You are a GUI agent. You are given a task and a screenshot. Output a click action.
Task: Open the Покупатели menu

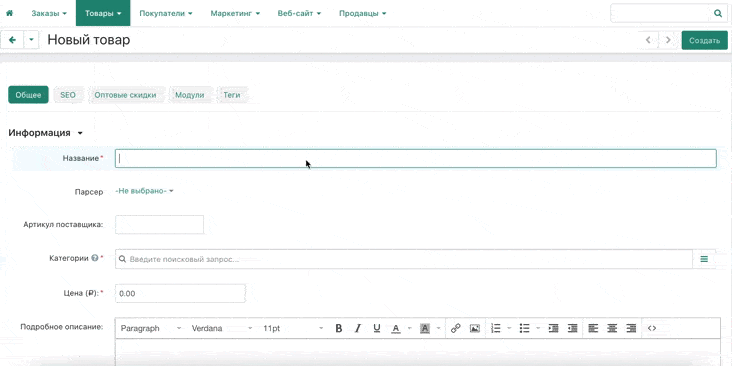(166, 13)
